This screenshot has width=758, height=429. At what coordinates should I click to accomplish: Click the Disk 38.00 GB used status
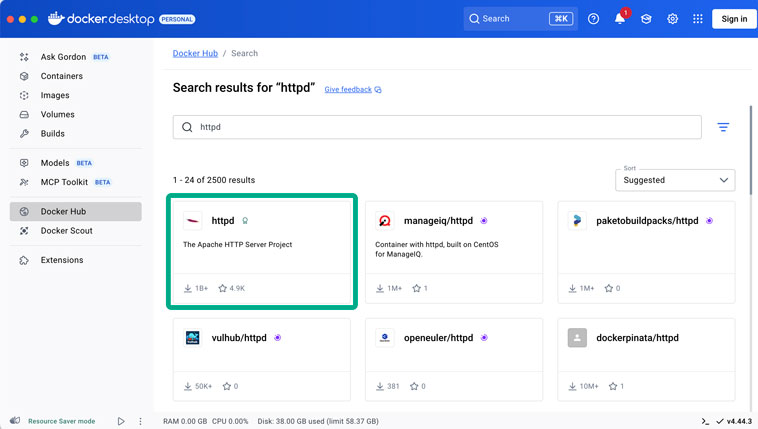[x=318, y=421]
